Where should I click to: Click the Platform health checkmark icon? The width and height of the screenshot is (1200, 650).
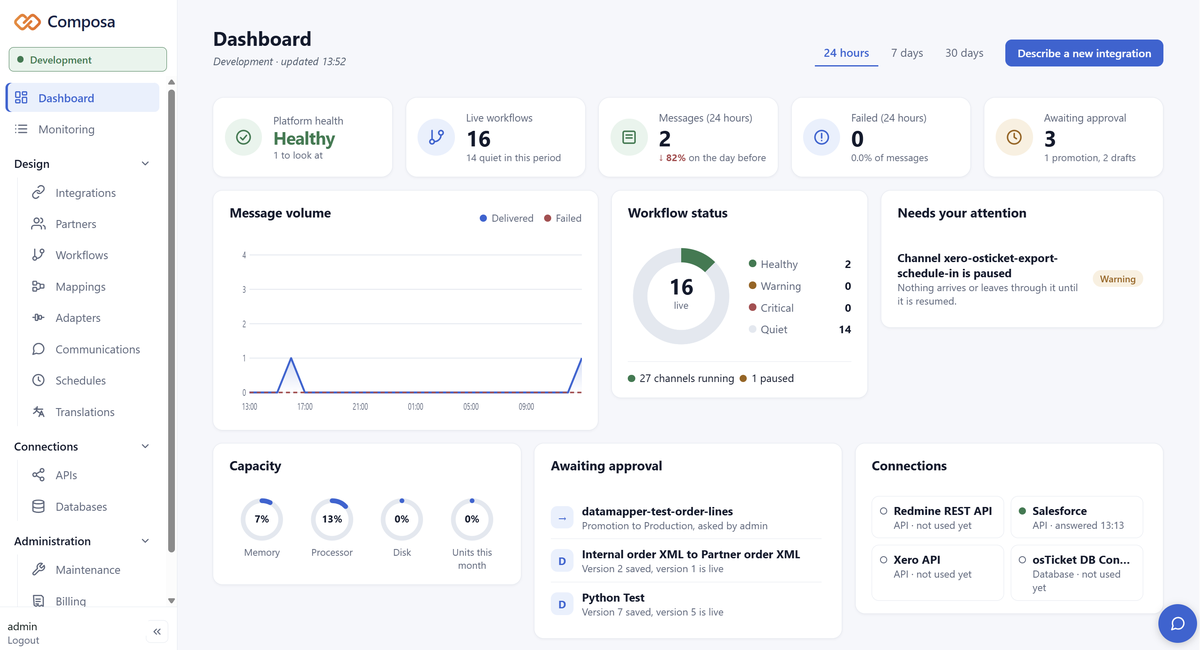tap(243, 137)
